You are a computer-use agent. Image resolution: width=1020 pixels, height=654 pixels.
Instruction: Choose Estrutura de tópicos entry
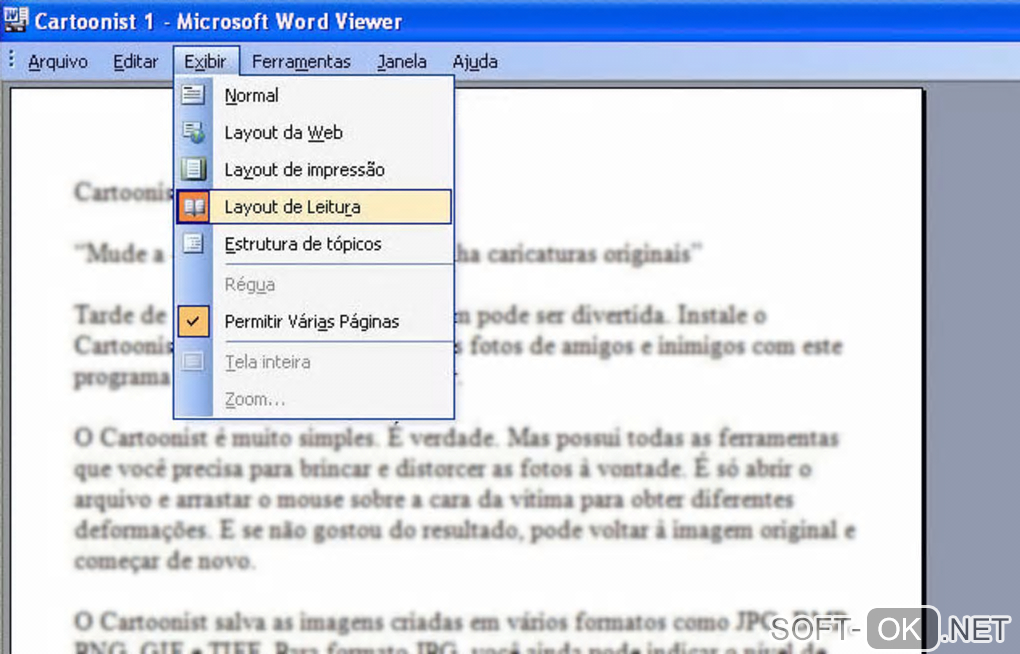(x=314, y=244)
